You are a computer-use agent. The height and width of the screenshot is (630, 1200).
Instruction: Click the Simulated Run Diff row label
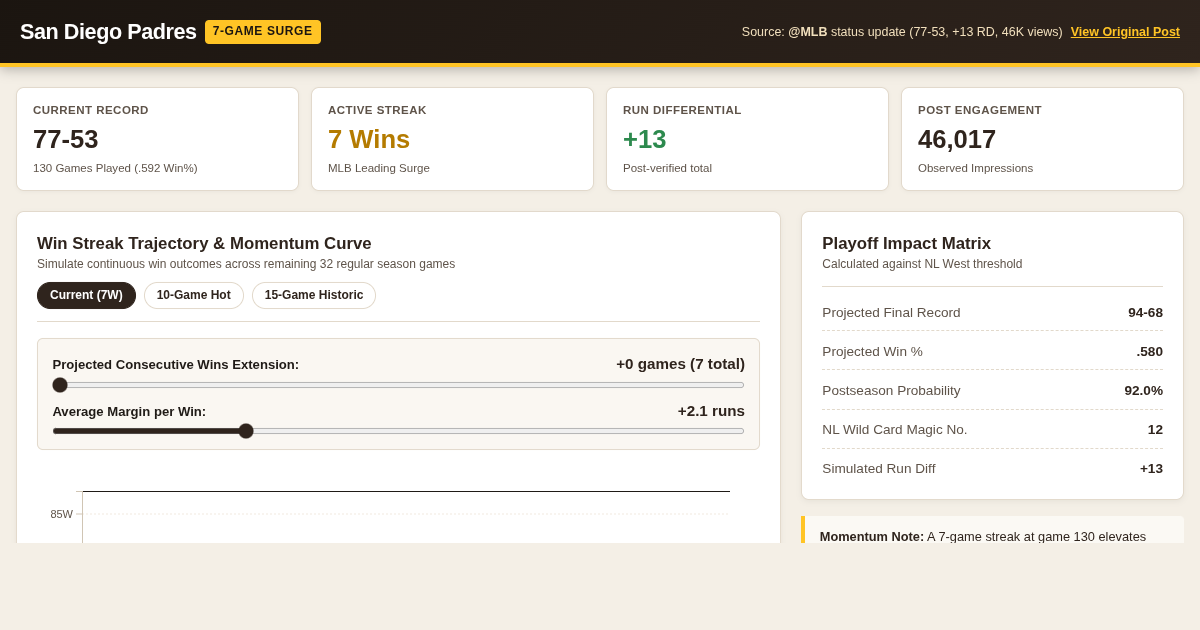[x=879, y=468]
